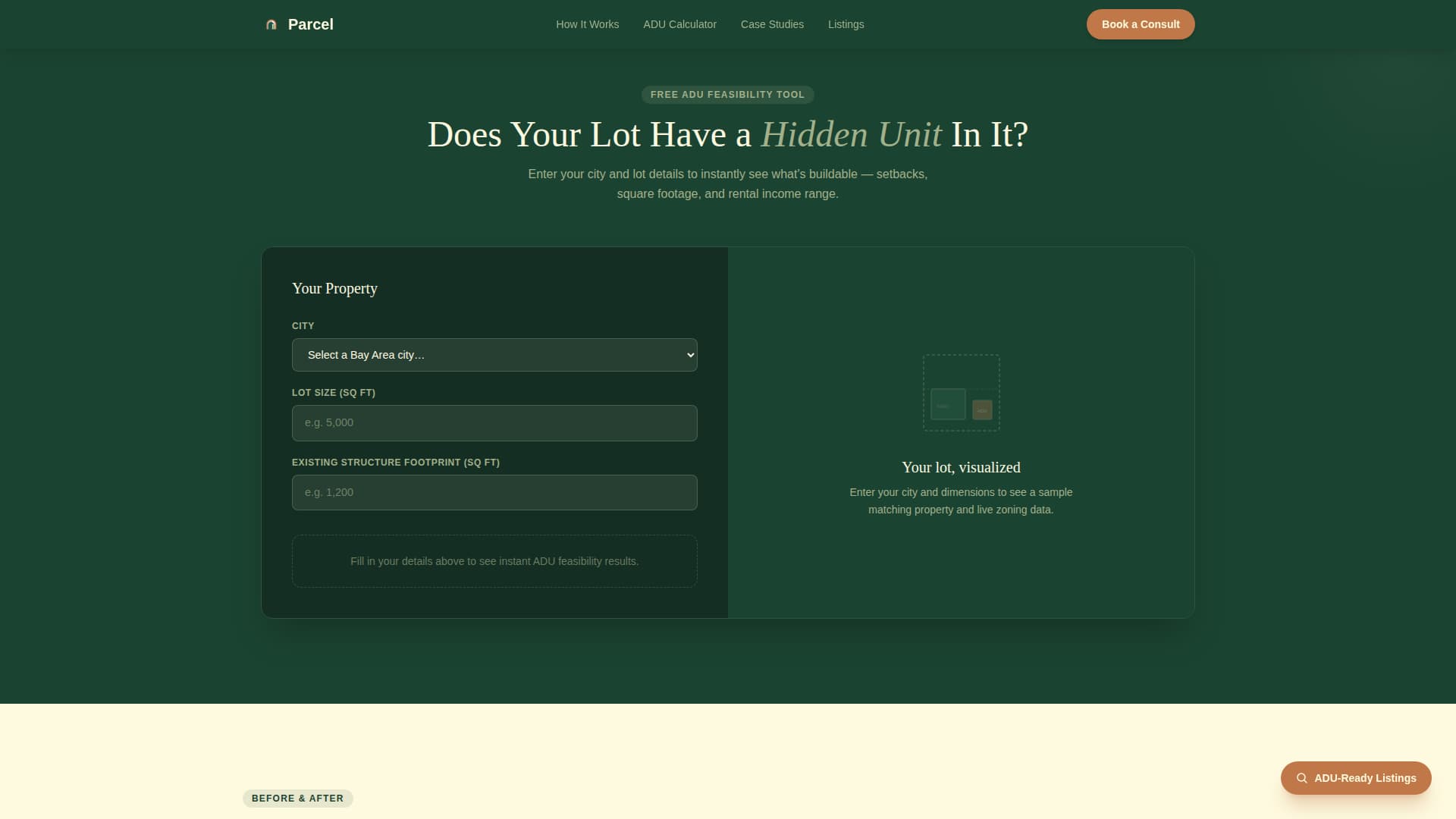Click the Existing Structure Footprint field
This screenshot has width=1456, height=819.
tap(494, 492)
